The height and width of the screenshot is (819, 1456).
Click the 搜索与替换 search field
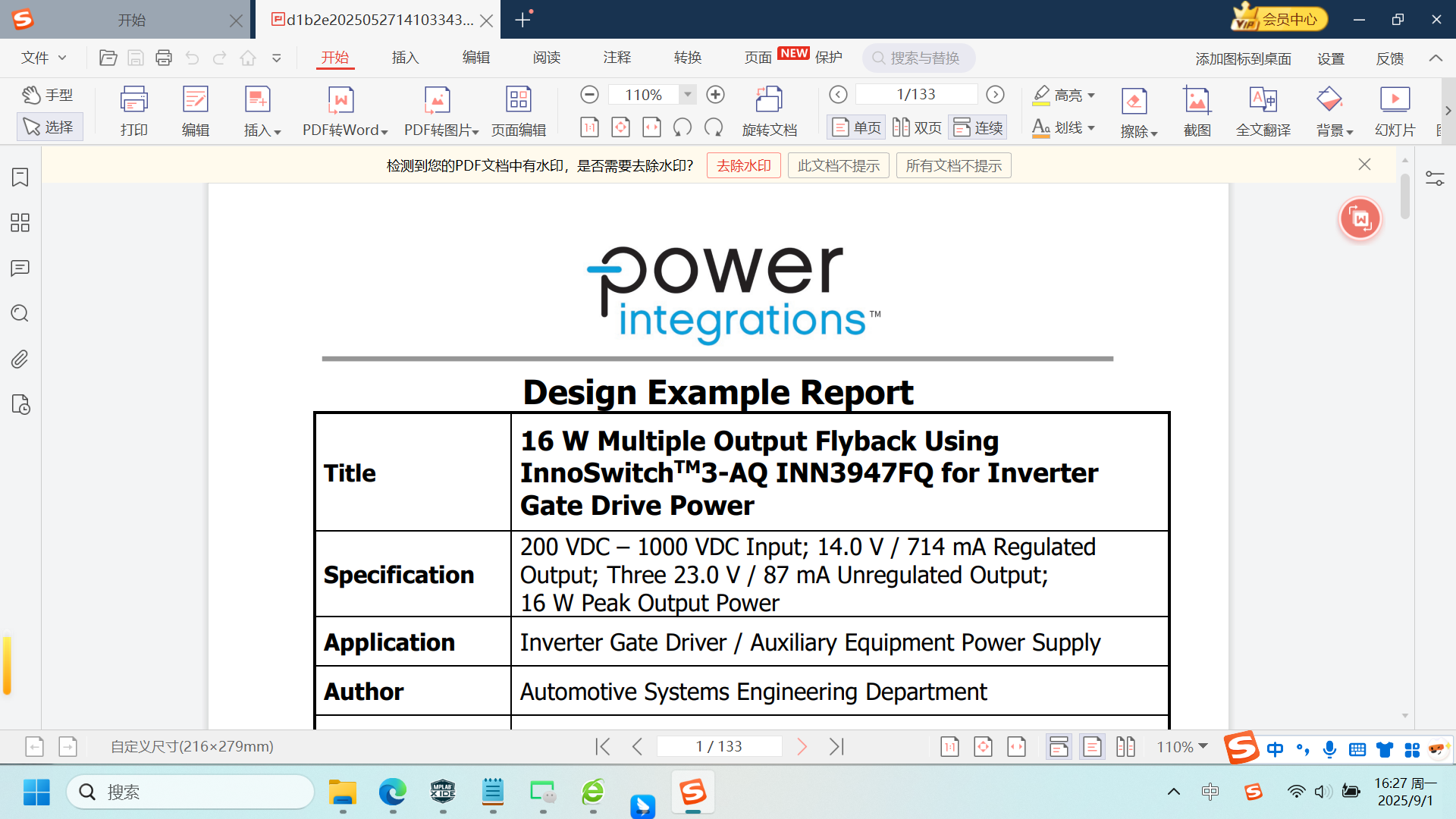(x=919, y=58)
